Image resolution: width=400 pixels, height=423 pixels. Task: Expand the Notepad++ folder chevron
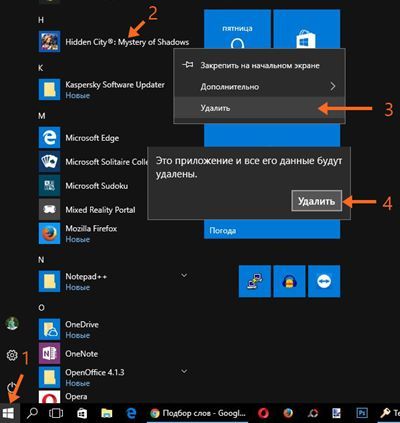(x=184, y=275)
